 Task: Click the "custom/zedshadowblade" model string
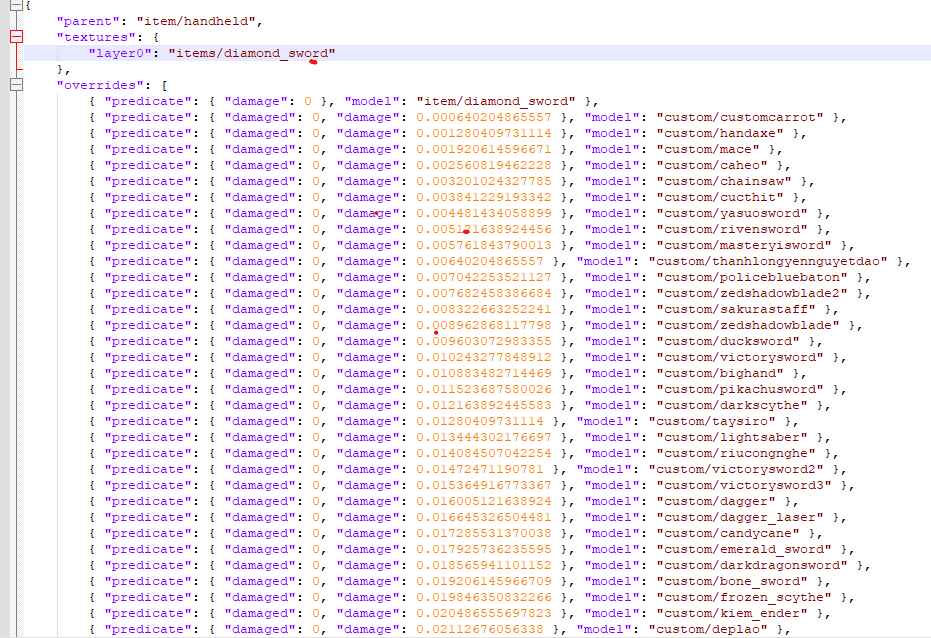point(748,326)
